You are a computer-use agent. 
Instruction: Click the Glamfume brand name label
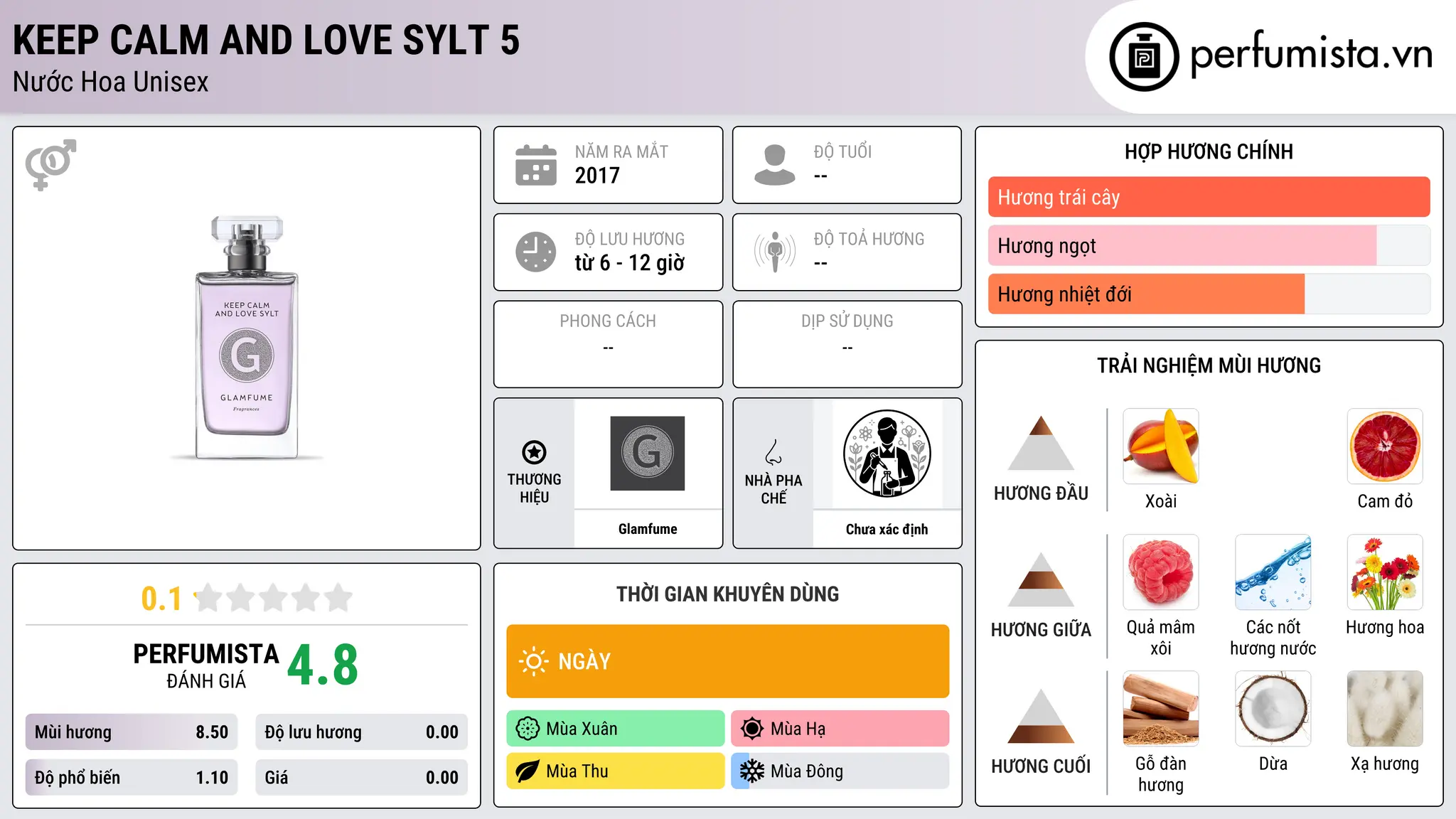(x=648, y=529)
